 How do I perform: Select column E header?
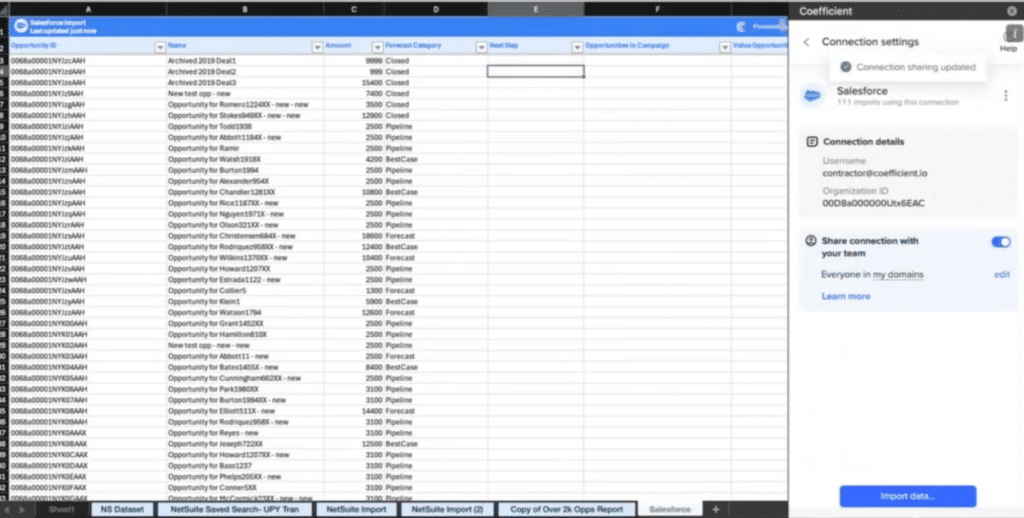click(x=536, y=9)
